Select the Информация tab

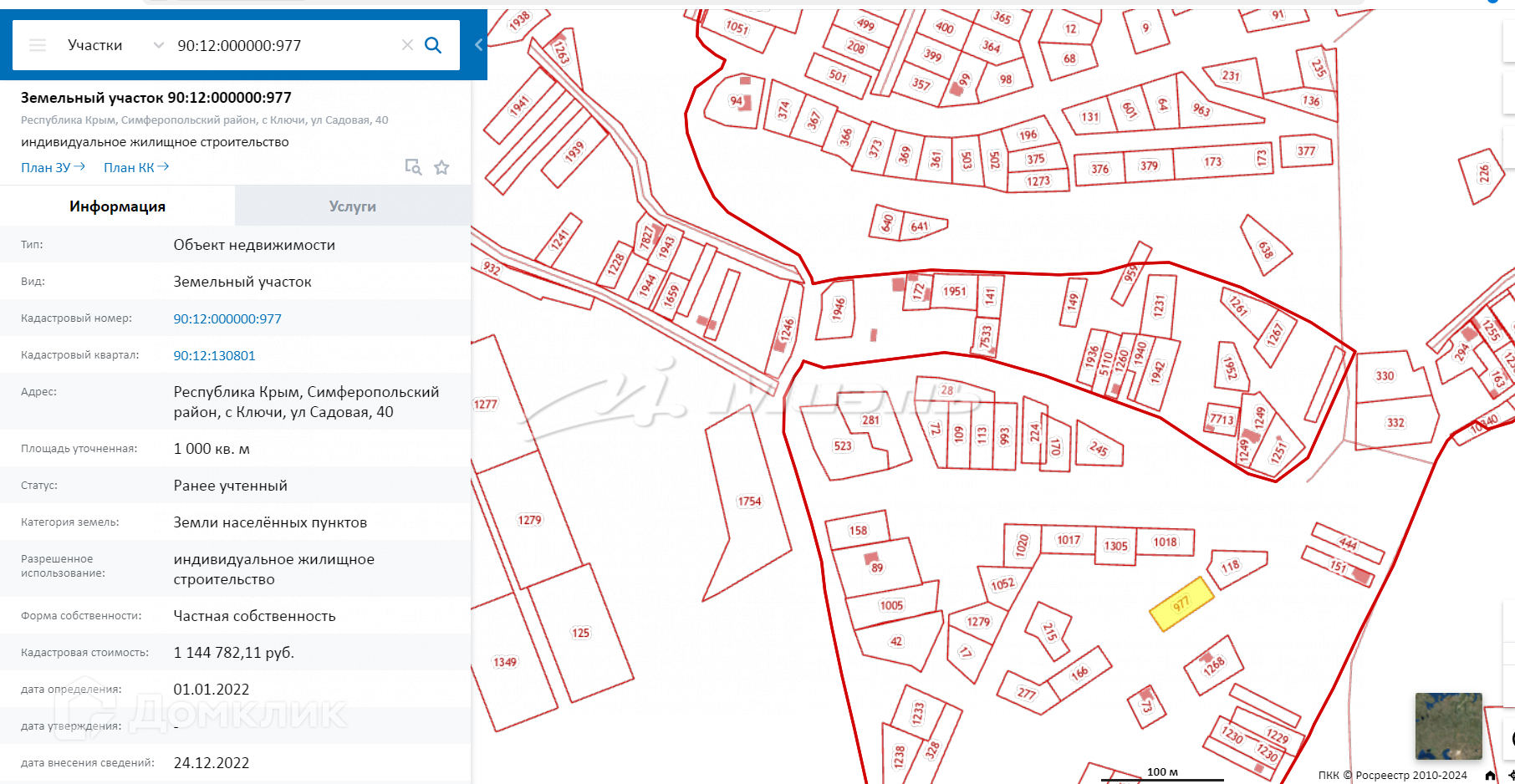[117, 206]
